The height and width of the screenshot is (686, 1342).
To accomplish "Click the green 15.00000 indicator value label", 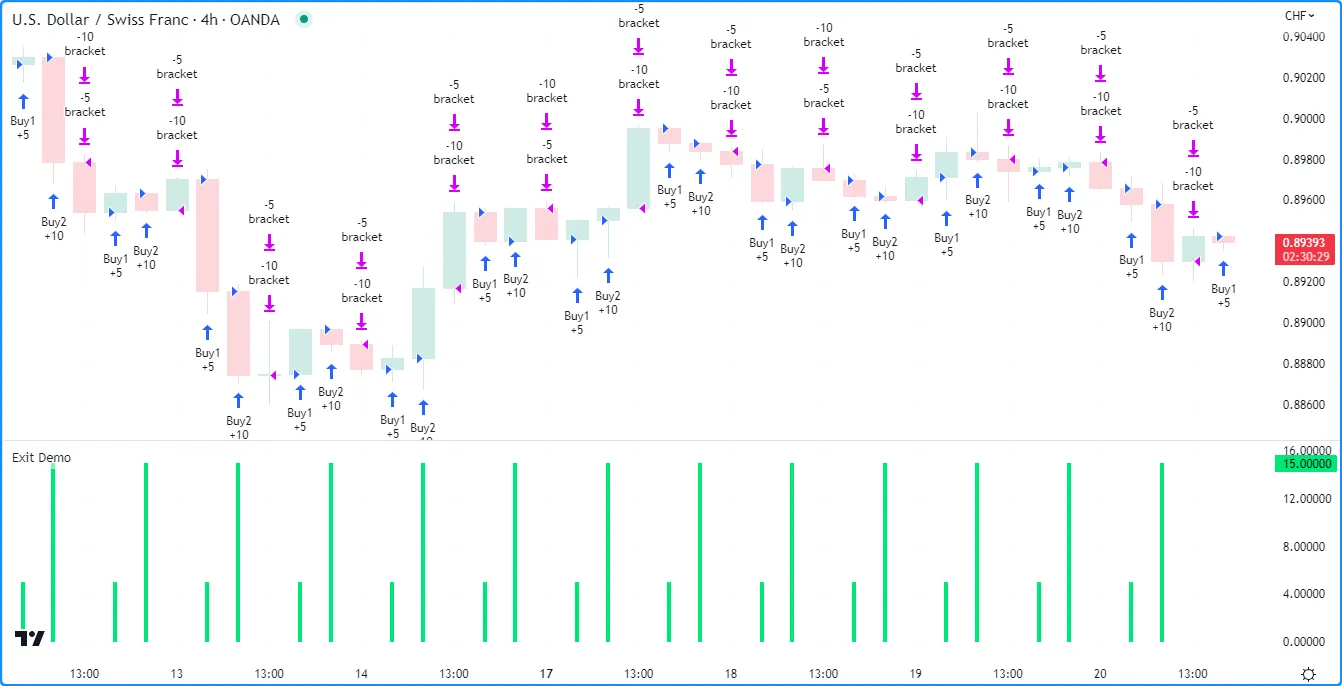I will point(1304,464).
